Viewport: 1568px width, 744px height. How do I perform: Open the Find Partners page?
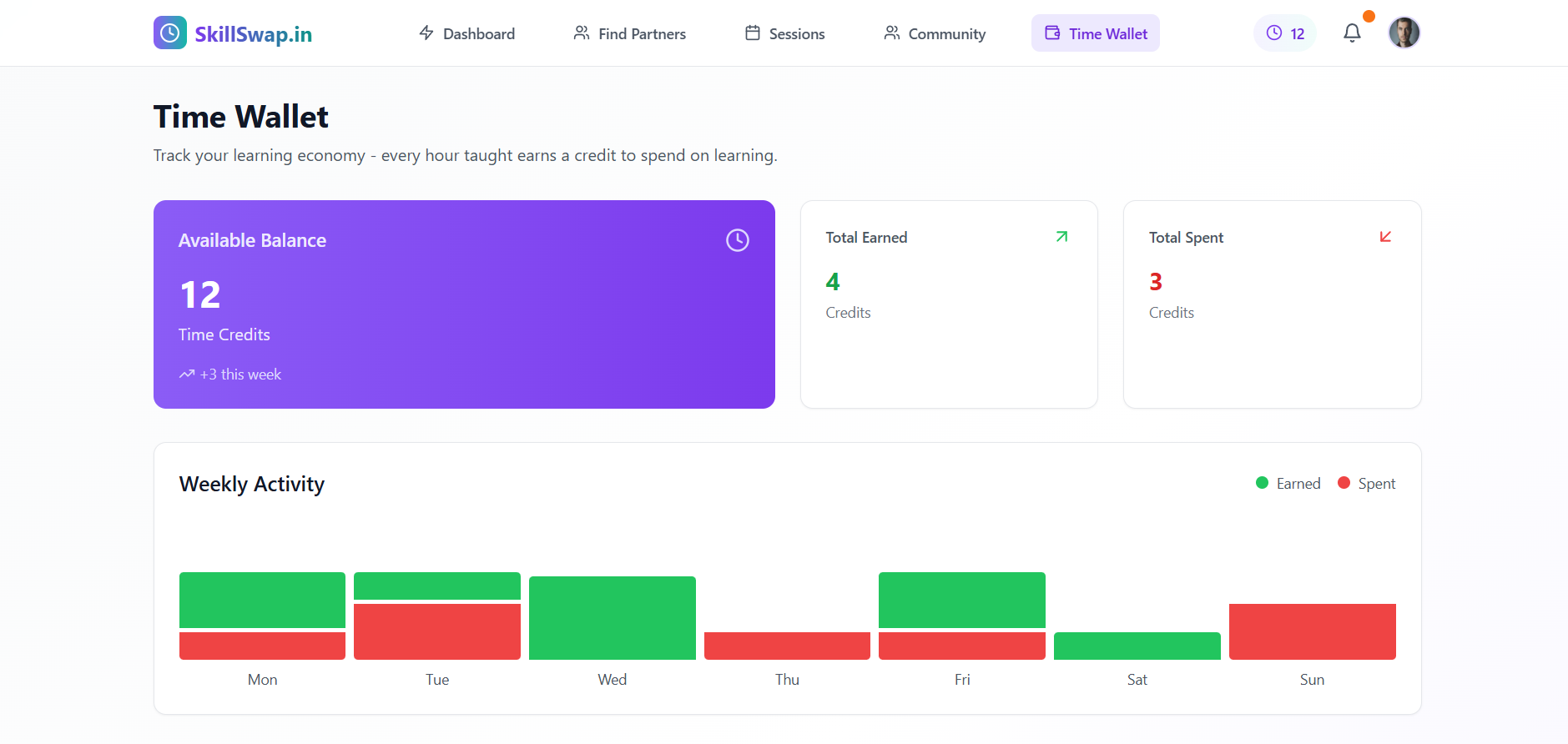(x=630, y=33)
